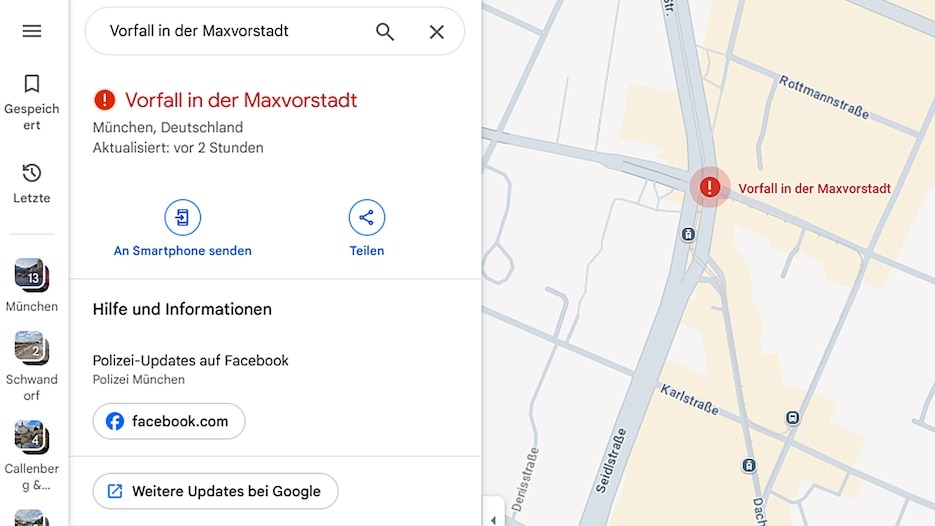Open the Schwandorf recent thumbnail
The width and height of the screenshot is (935, 526).
32,366
